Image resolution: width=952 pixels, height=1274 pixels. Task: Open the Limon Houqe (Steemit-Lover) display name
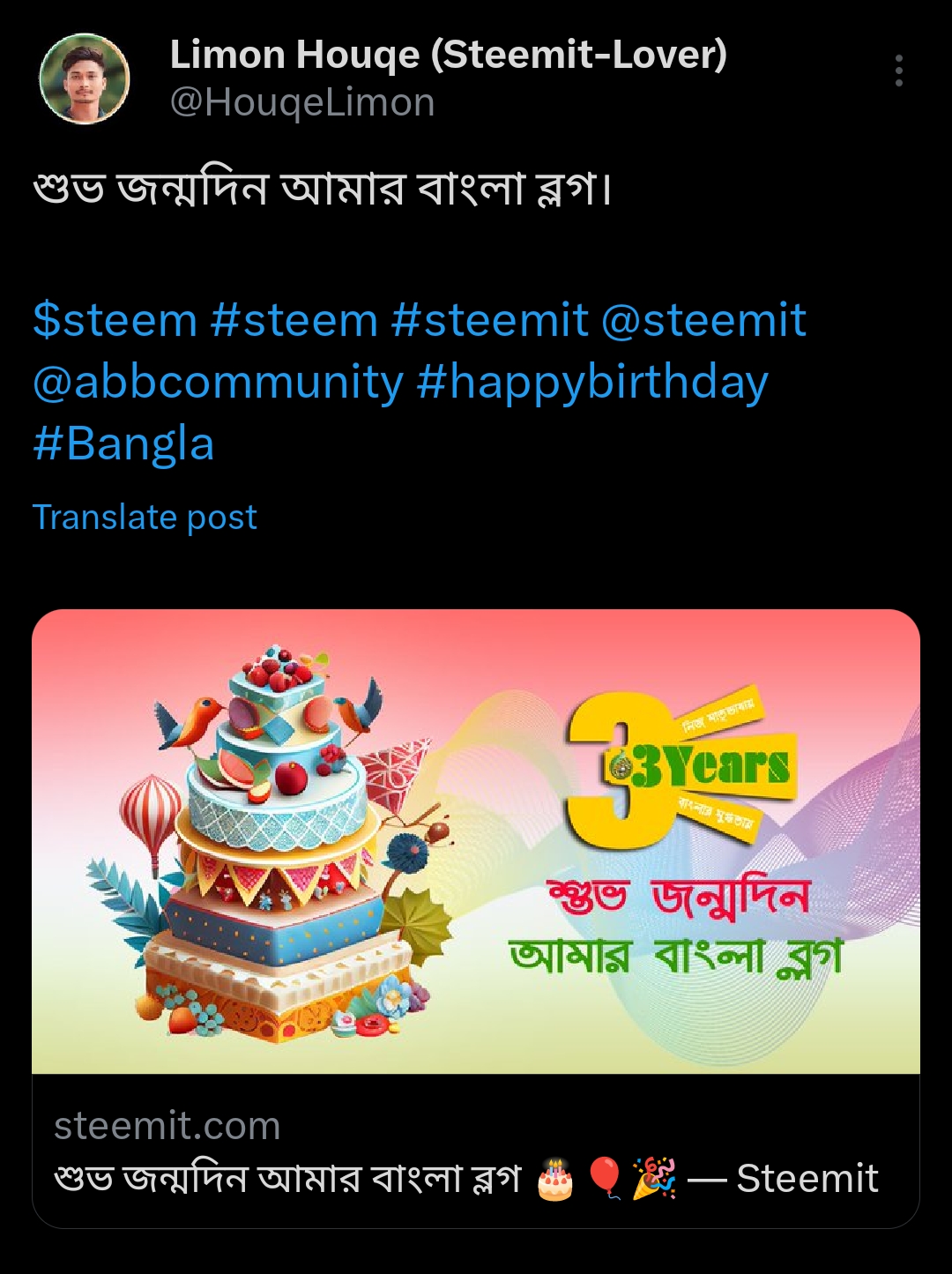(448, 55)
